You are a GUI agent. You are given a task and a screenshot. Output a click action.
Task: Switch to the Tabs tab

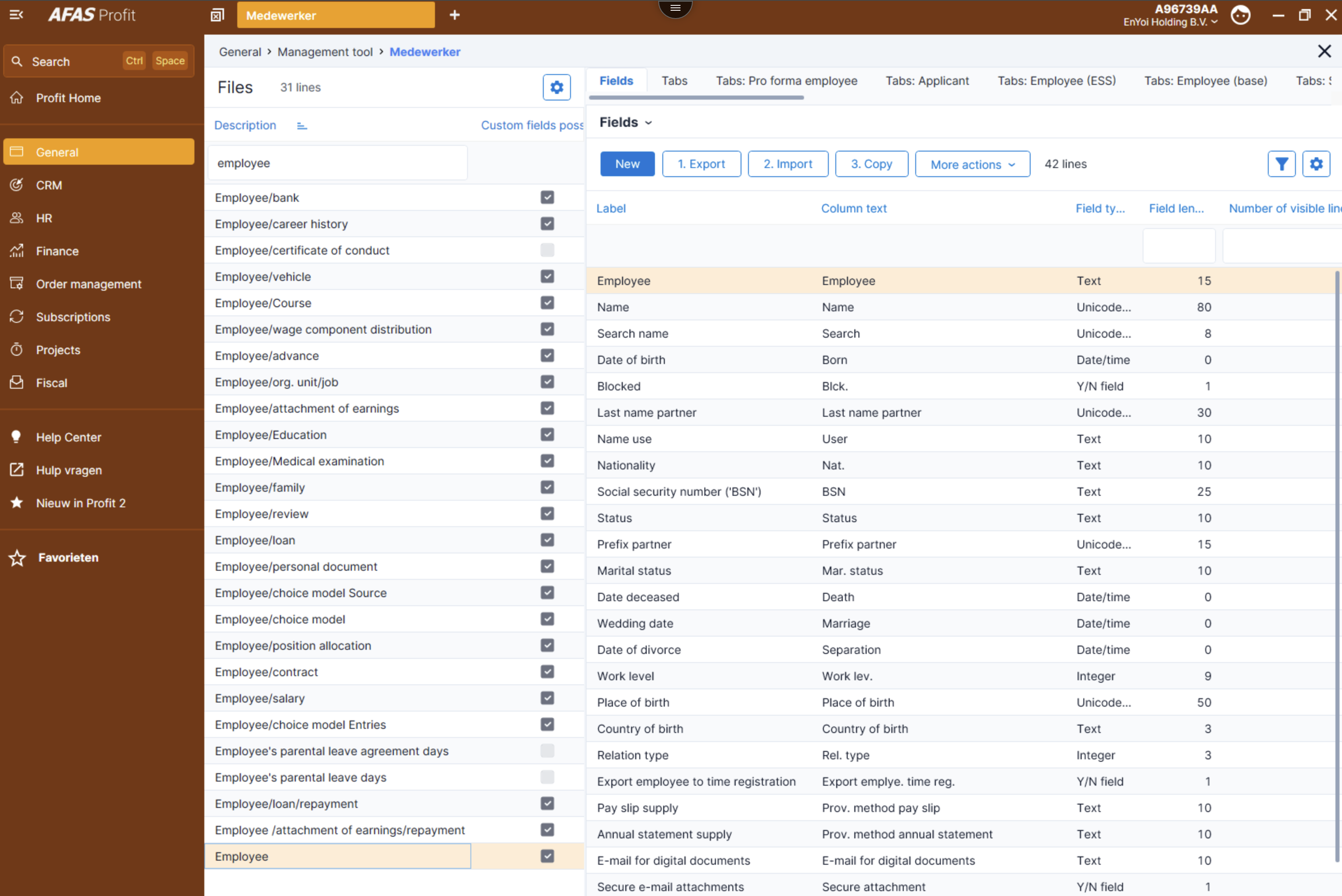(675, 81)
